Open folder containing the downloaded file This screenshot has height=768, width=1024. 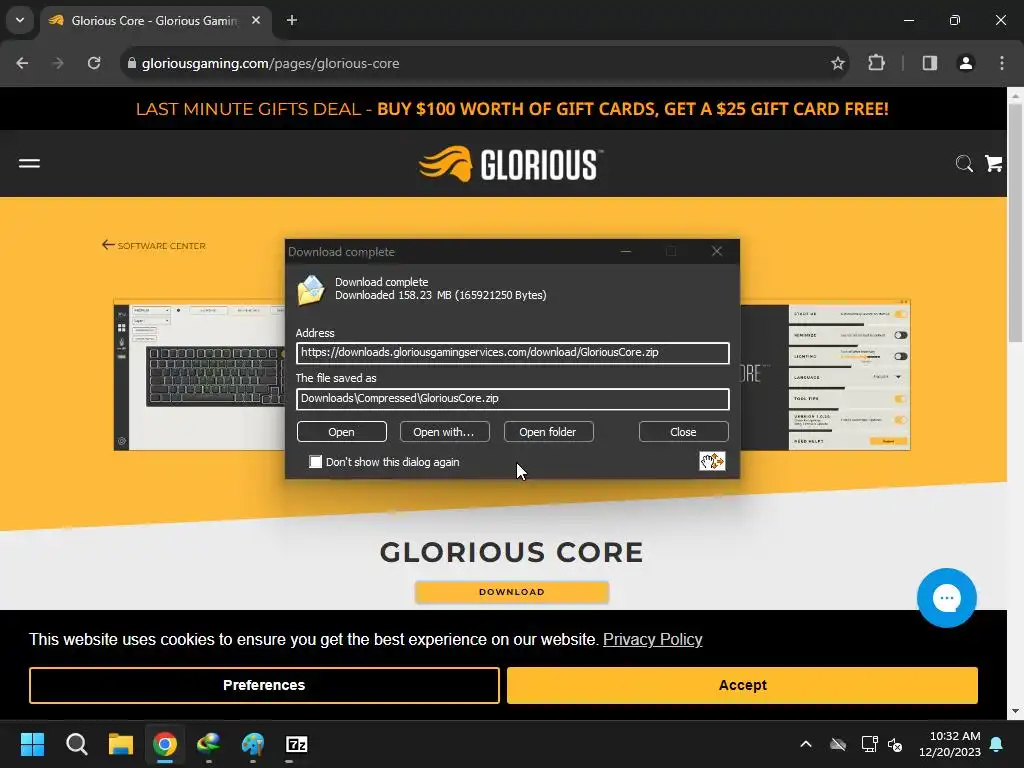coord(548,432)
